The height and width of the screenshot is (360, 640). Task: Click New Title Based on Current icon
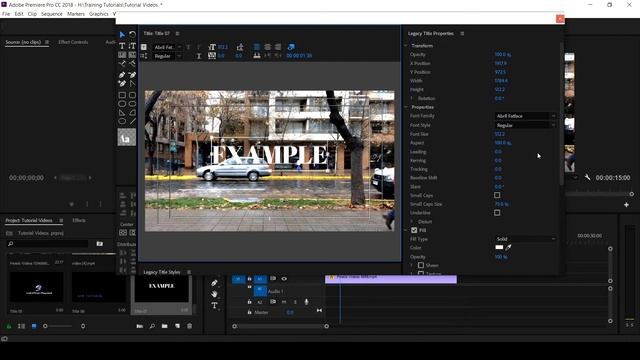(x=144, y=47)
